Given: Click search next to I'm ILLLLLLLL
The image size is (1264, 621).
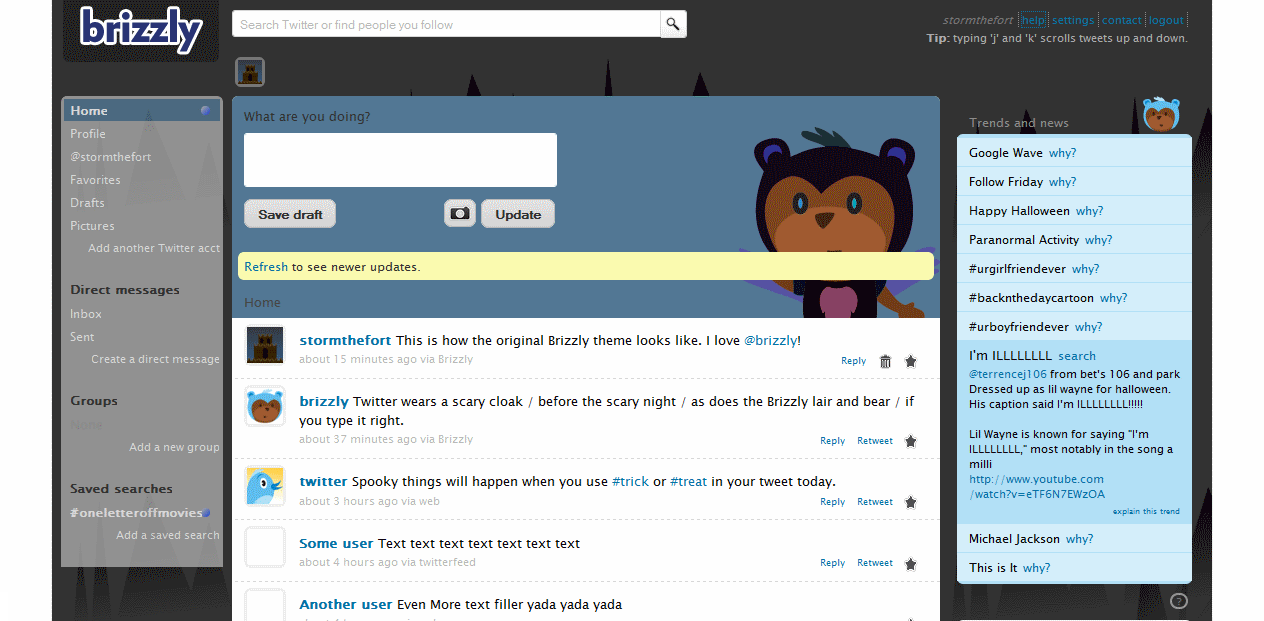Looking at the screenshot, I should tap(1077, 356).
